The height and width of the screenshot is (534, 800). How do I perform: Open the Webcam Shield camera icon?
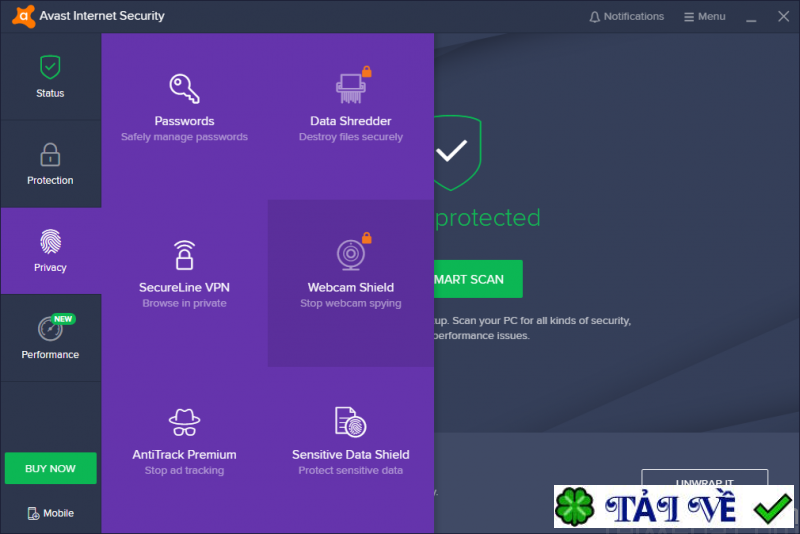[x=351, y=255]
